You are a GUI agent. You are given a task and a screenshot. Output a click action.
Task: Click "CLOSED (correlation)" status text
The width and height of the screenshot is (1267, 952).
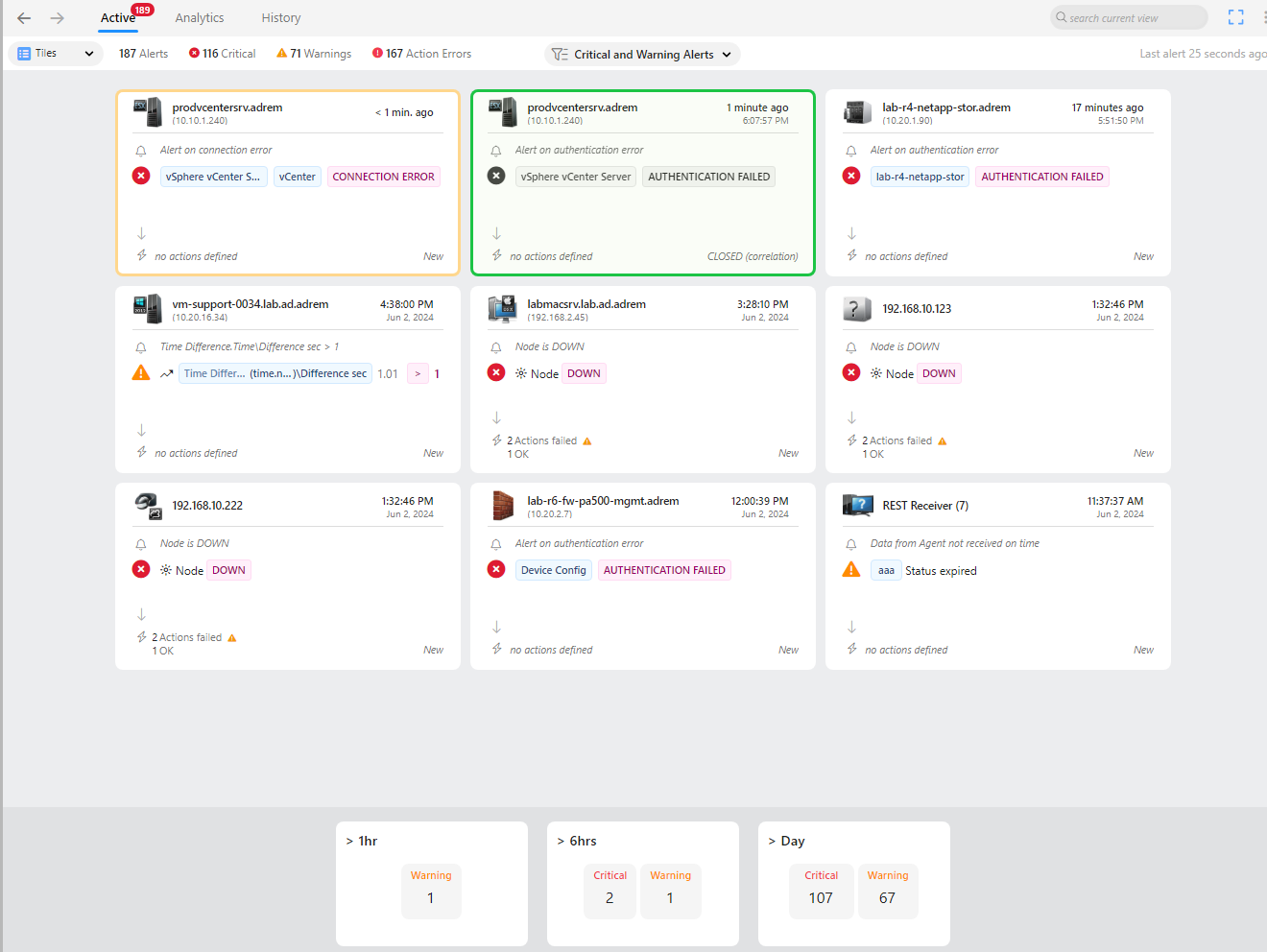(x=753, y=256)
